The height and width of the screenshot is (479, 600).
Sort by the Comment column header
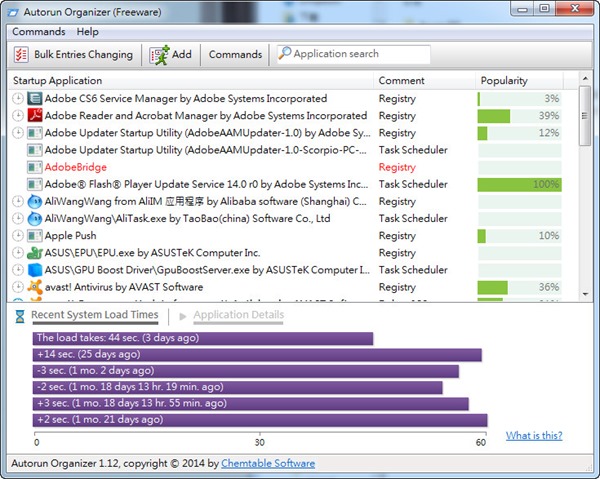pyautogui.click(x=424, y=81)
